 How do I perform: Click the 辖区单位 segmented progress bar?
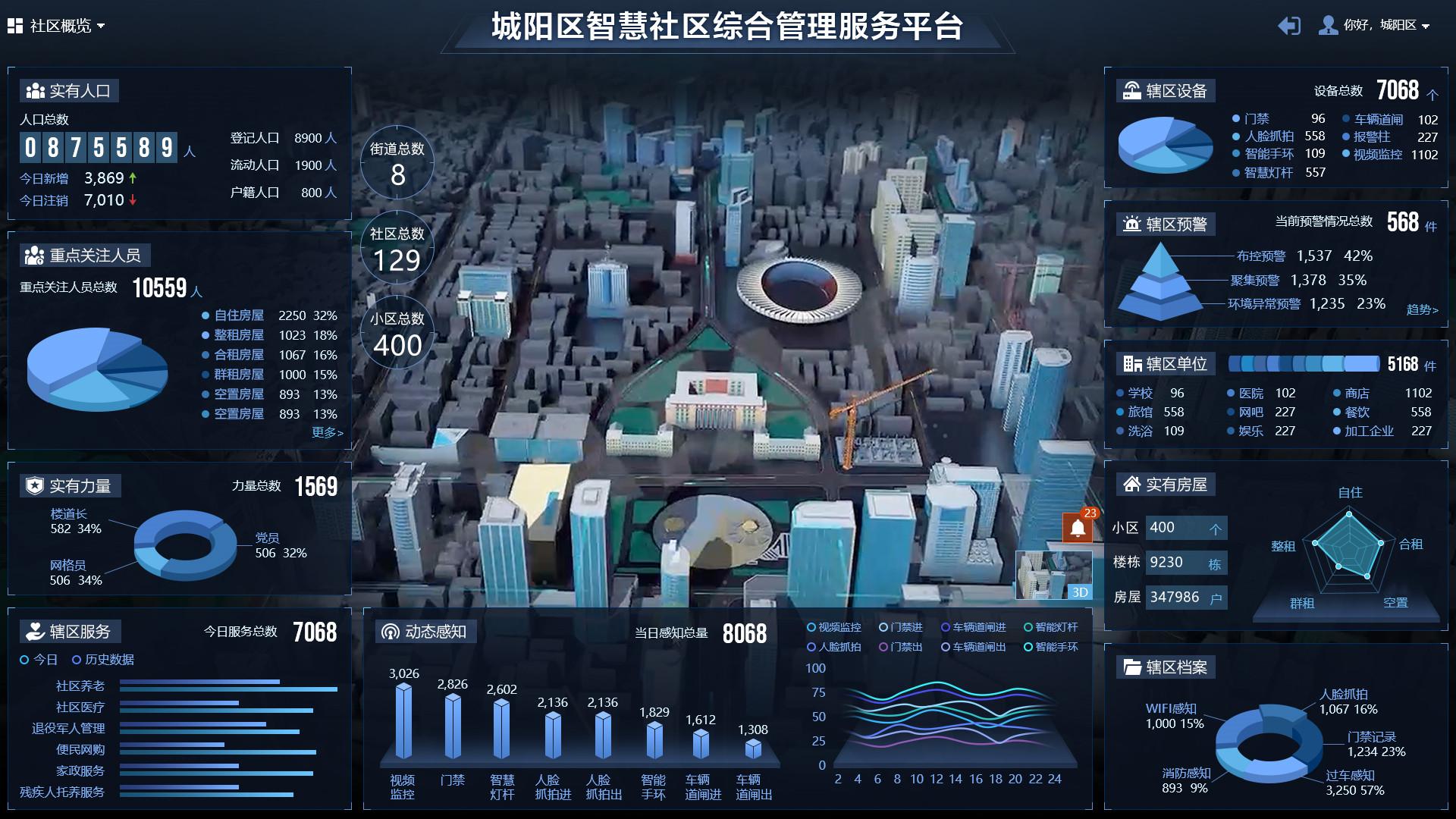coord(1303,365)
